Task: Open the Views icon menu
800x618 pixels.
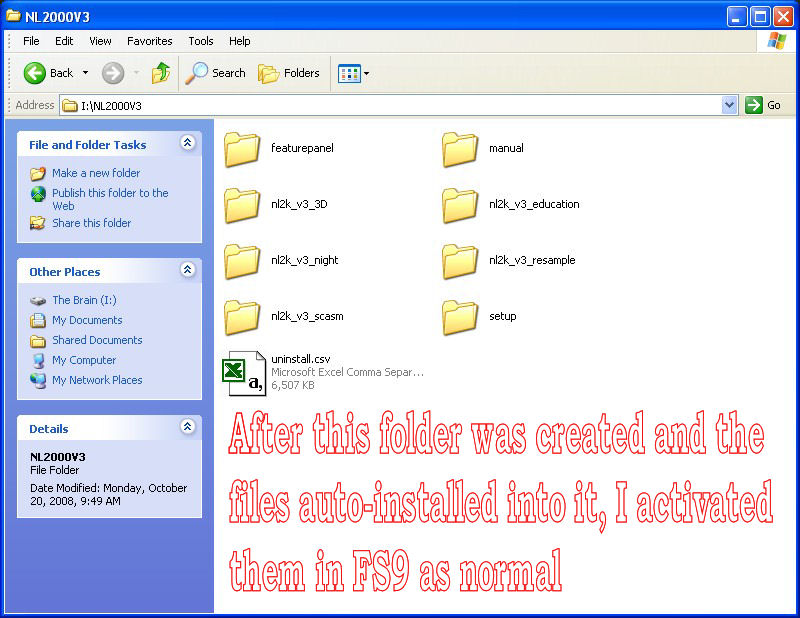Action: click(349, 74)
